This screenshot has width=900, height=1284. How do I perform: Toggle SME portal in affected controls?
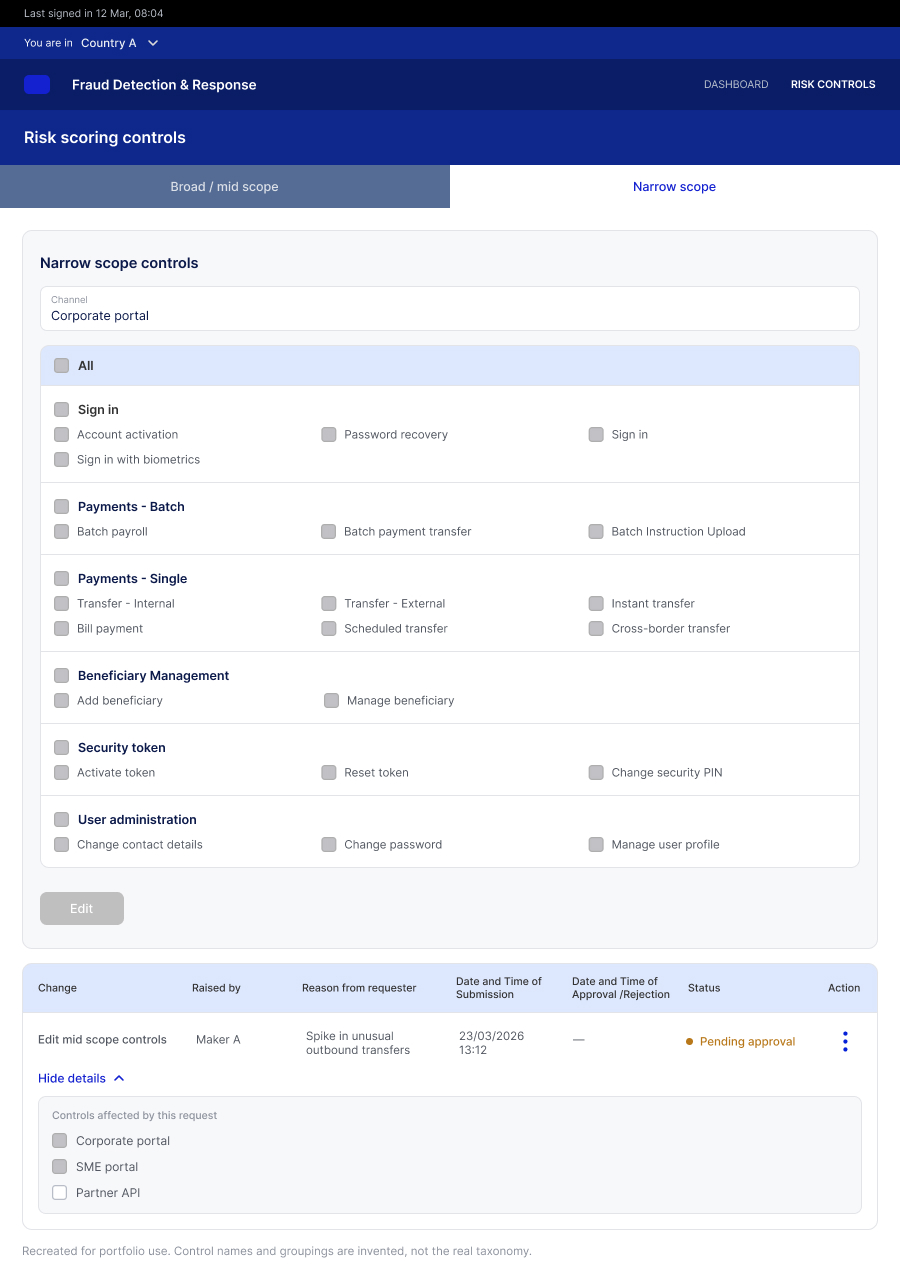coord(60,1167)
